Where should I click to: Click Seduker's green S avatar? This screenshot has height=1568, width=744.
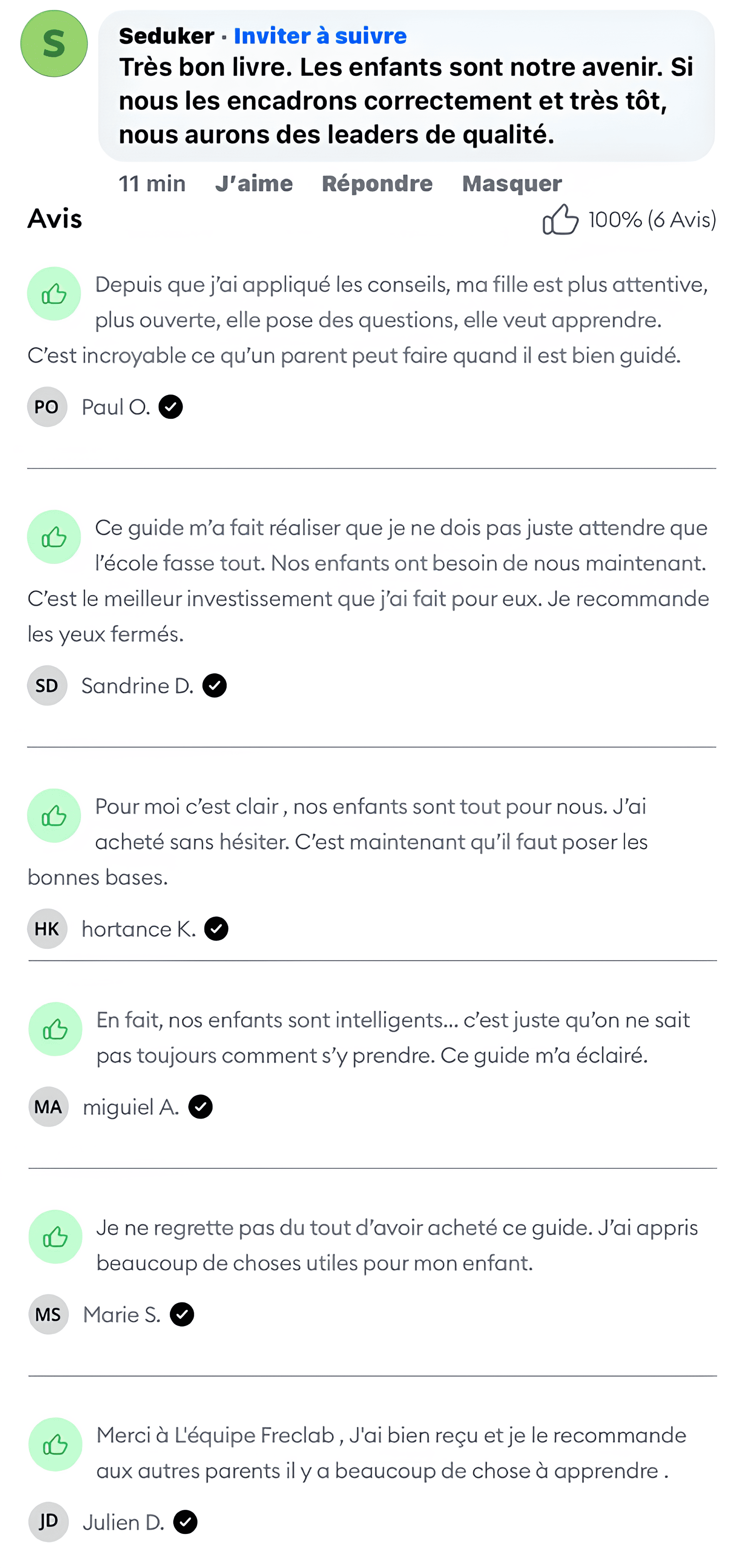[54, 44]
